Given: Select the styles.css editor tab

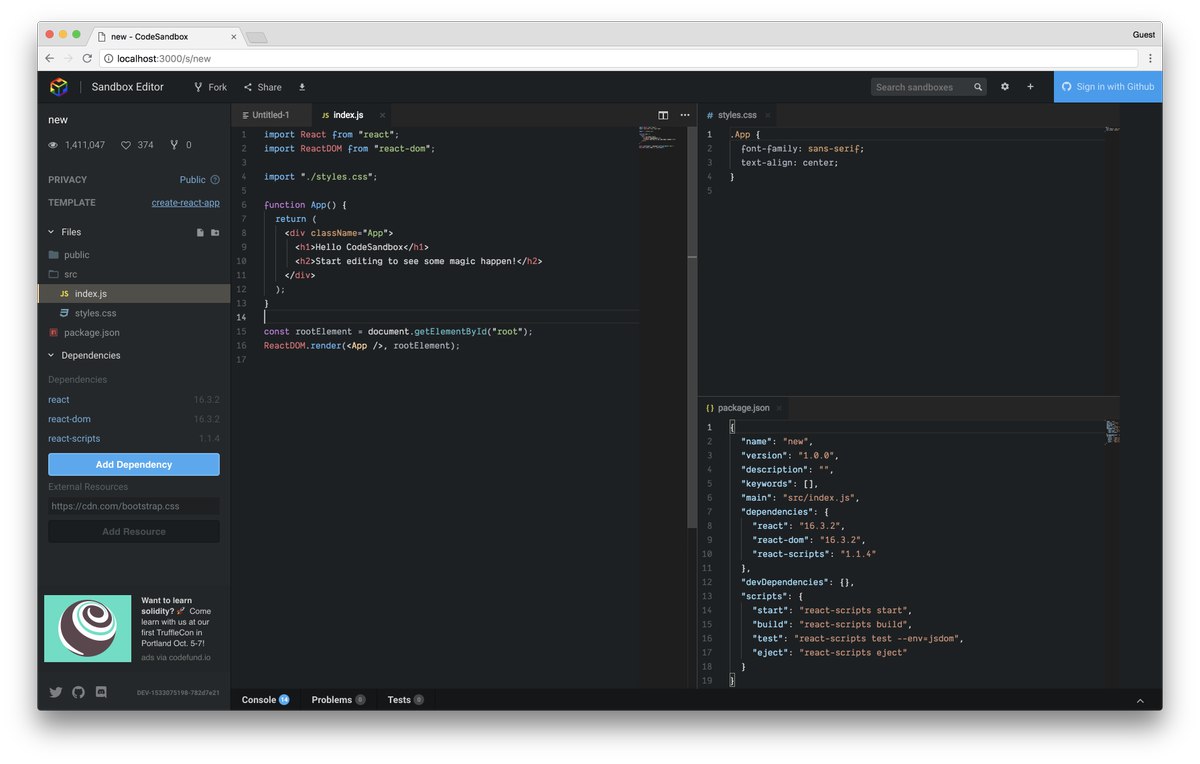Looking at the screenshot, I should tap(737, 115).
